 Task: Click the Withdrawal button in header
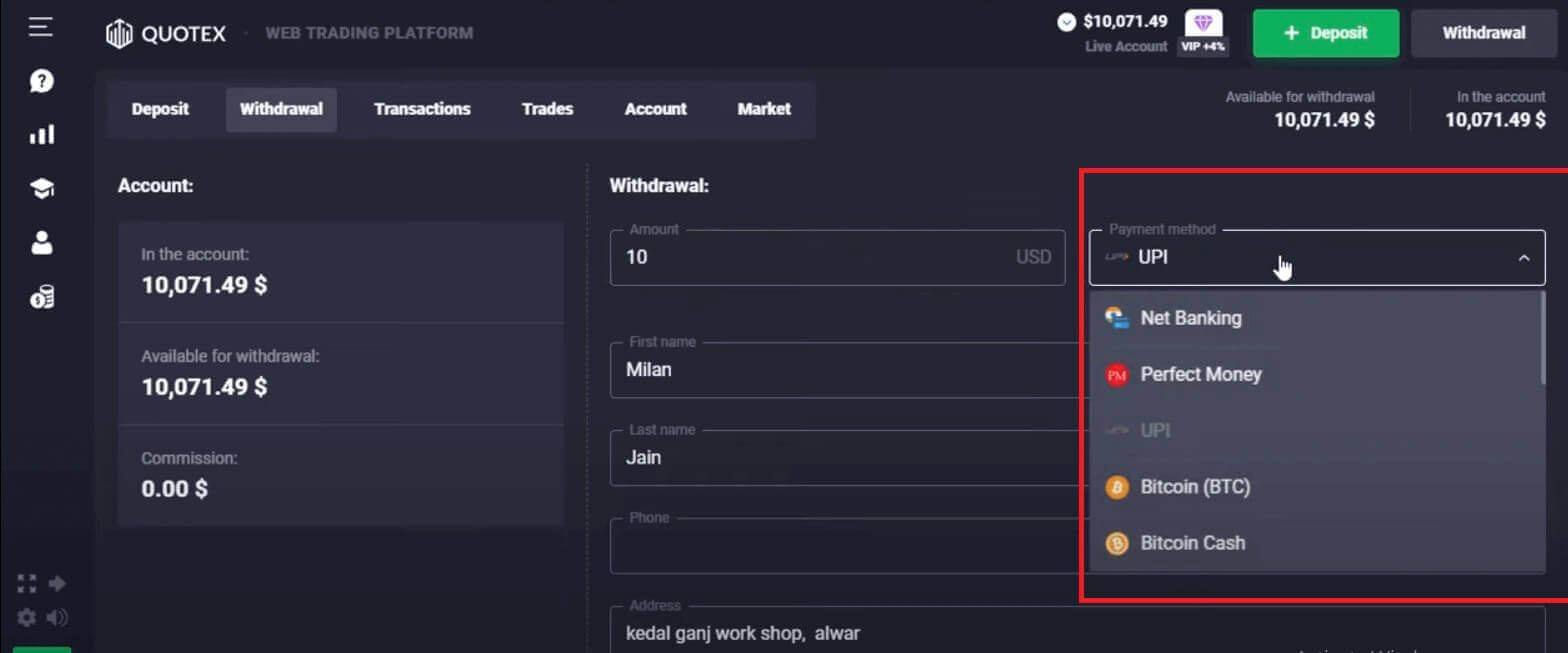tap(1483, 33)
